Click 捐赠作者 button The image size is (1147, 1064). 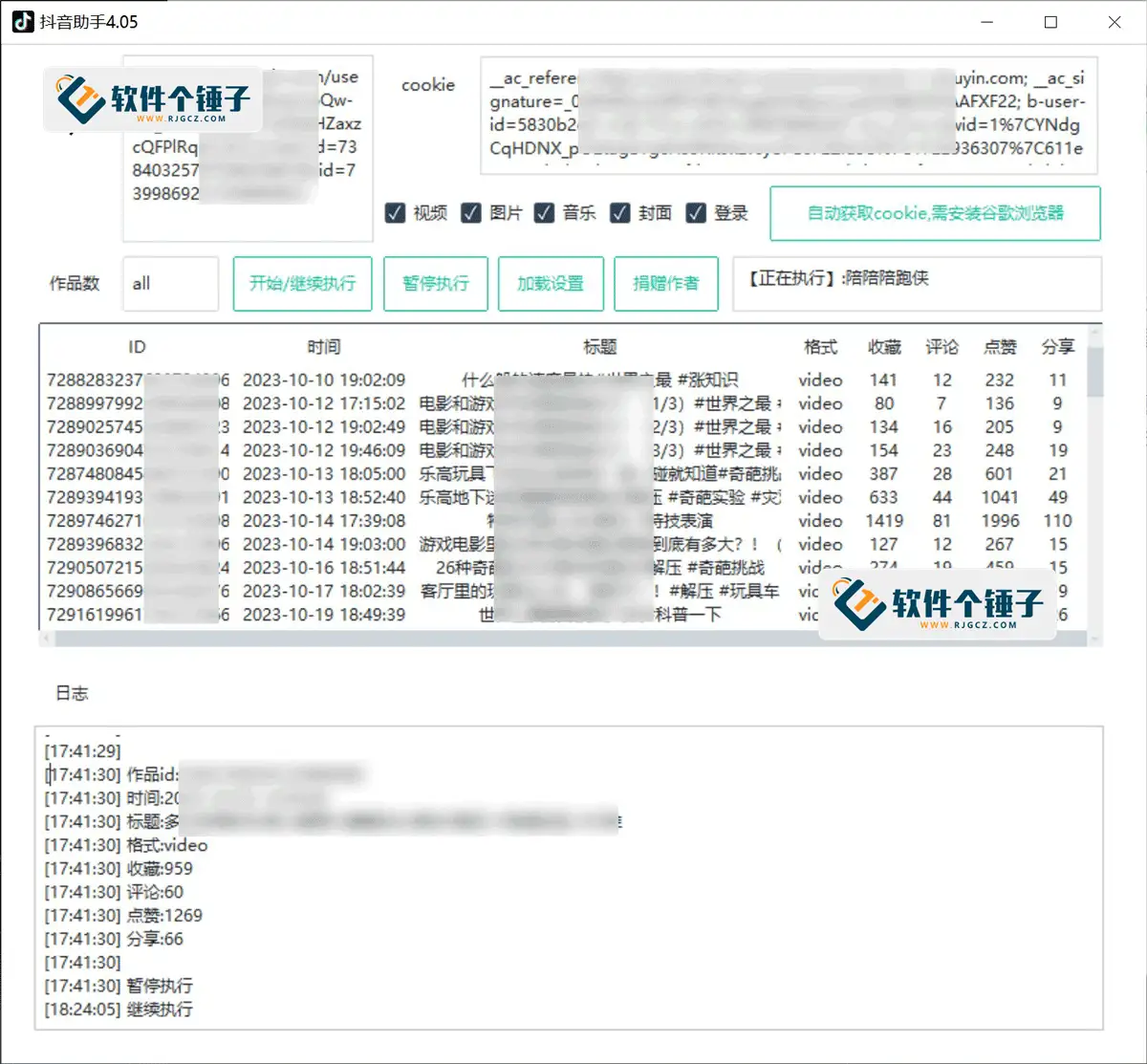click(666, 284)
